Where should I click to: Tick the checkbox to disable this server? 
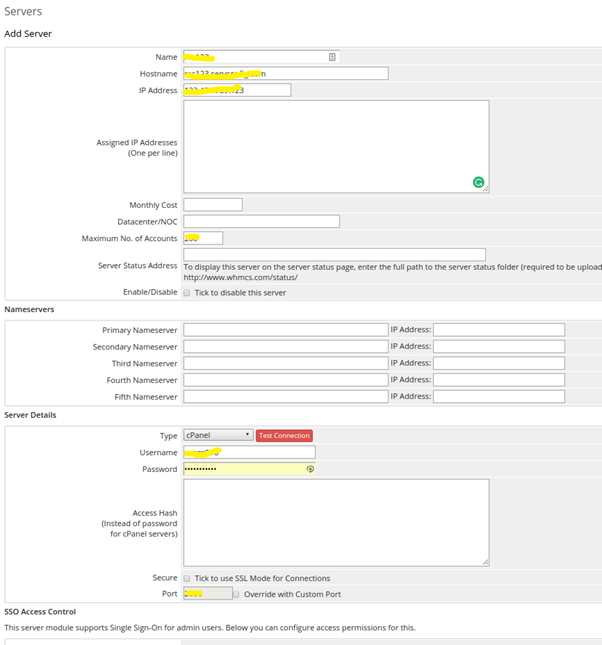[187, 293]
